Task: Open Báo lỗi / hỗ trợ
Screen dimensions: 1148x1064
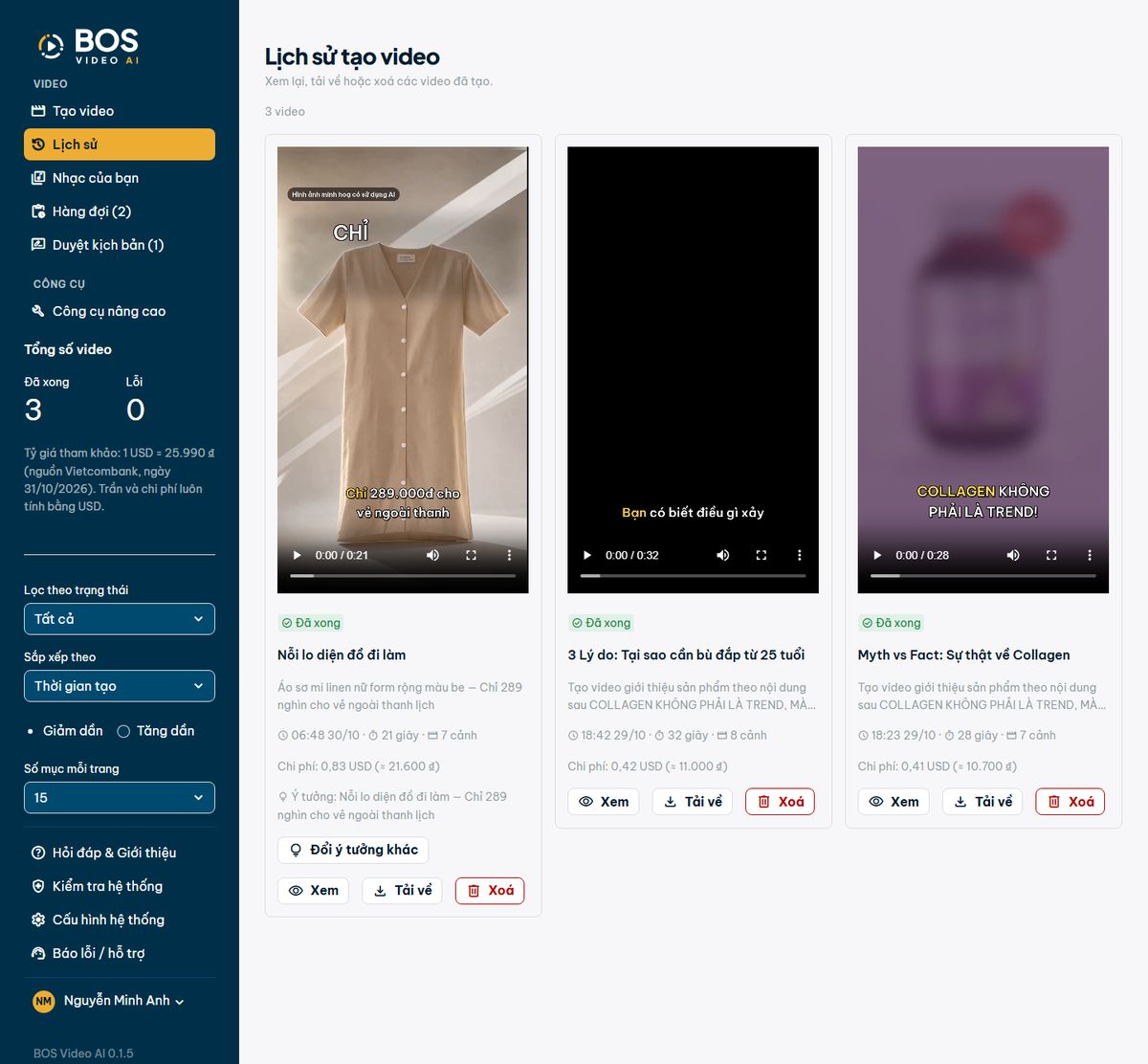Action: pos(120,953)
